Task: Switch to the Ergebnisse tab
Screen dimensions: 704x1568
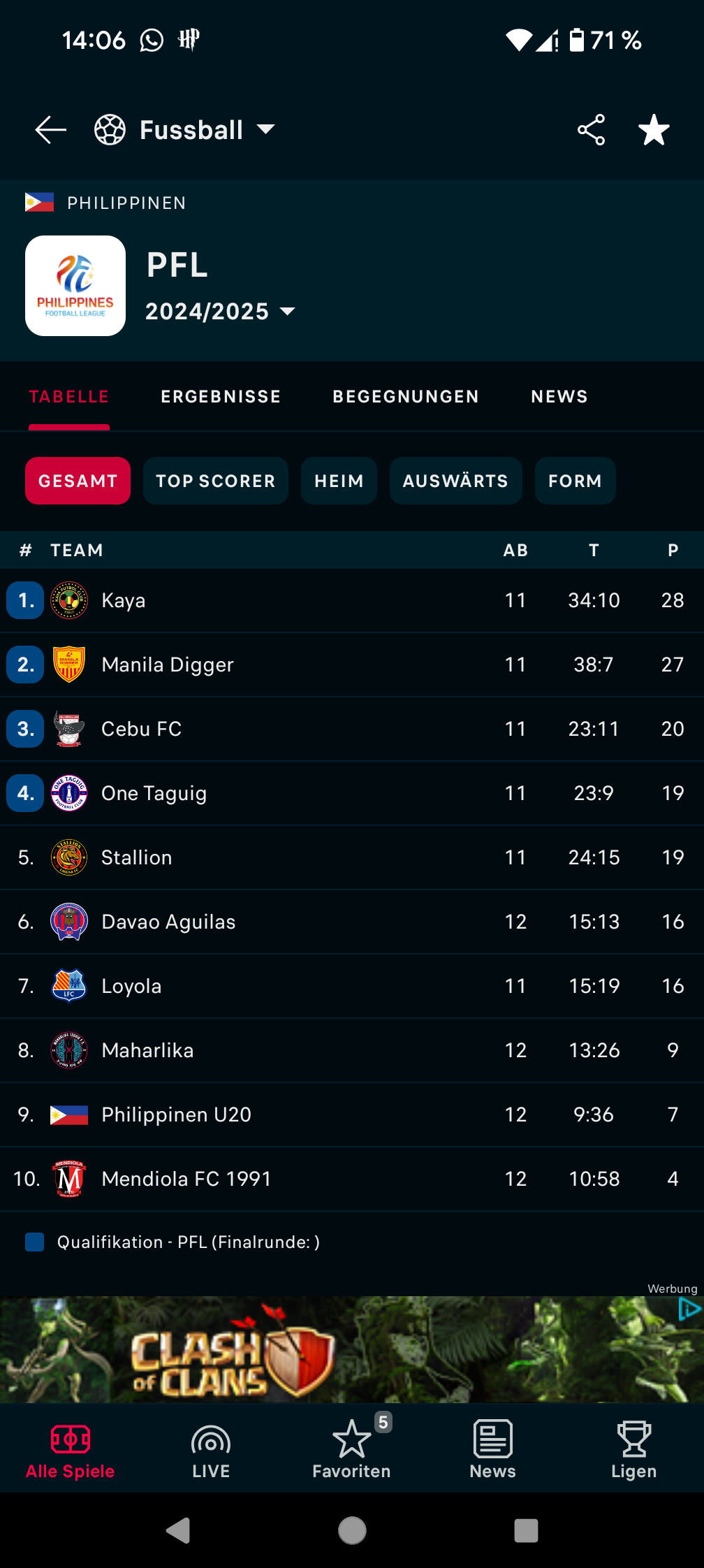Action: 221,396
